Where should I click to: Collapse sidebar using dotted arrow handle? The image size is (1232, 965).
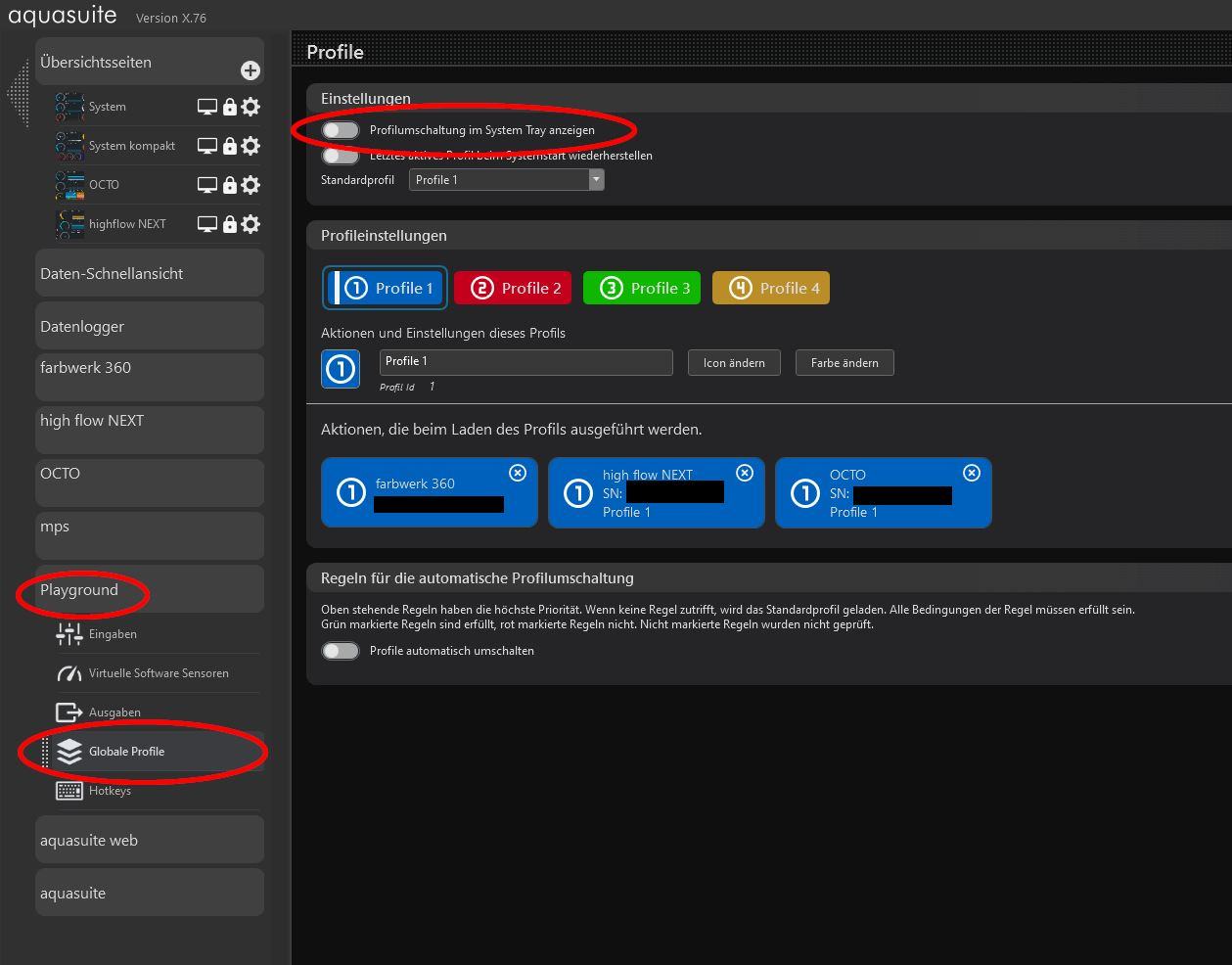tap(18, 93)
